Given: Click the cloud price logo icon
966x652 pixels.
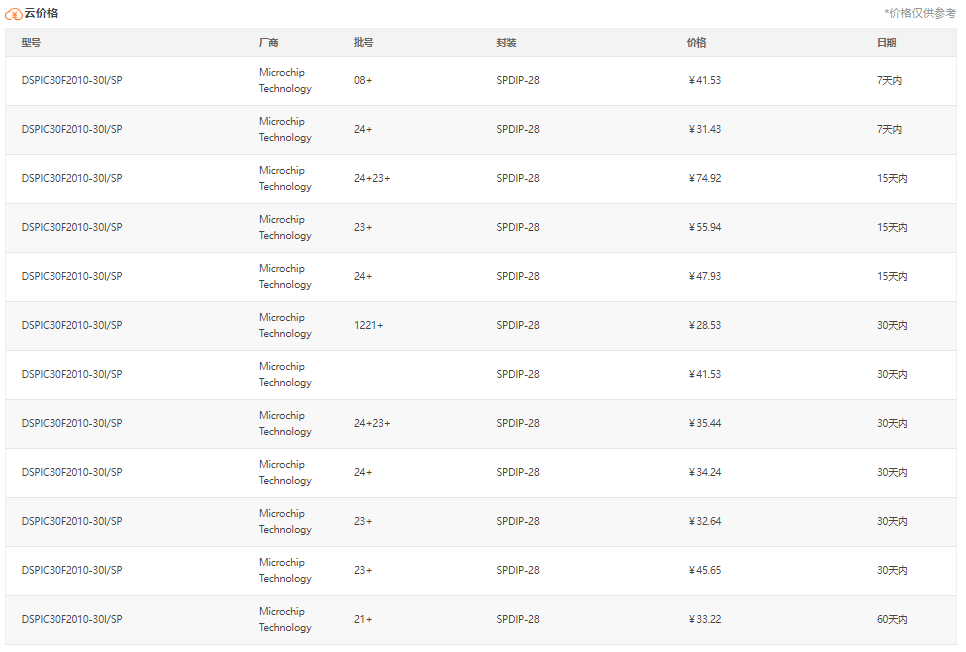Looking at the screenshot, I should 14,14.
